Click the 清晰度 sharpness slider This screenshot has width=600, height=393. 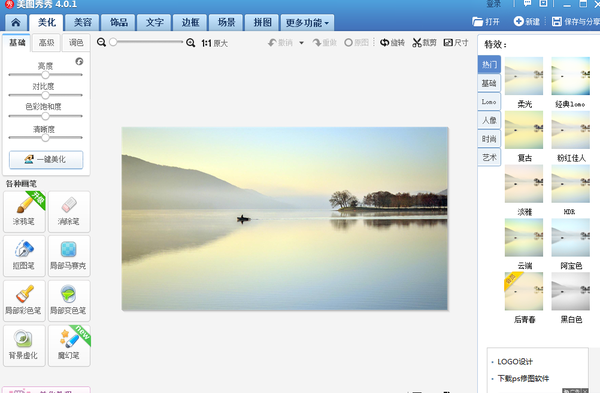[x=46, y=137]
